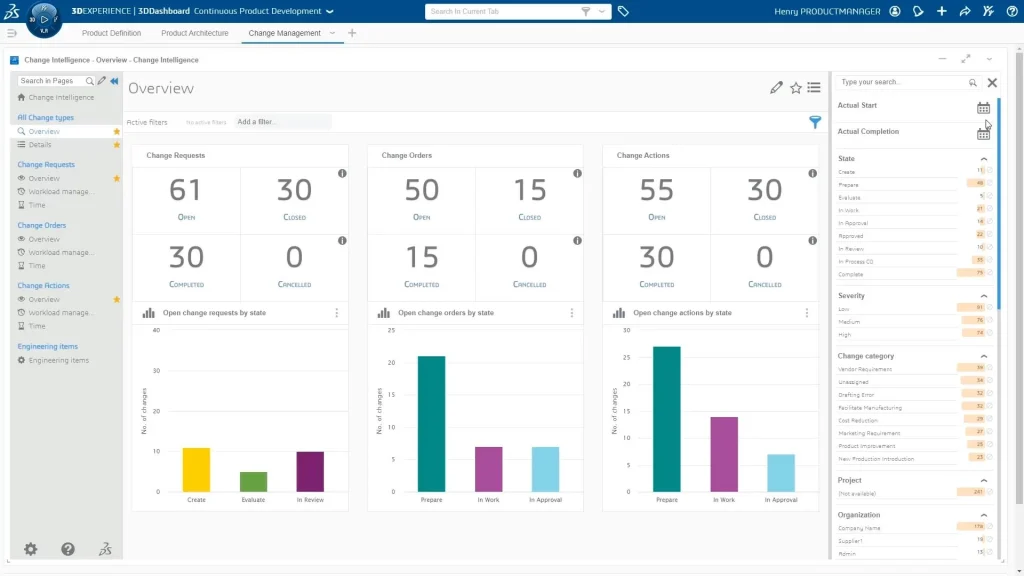Open the user profile icon
Image resolution: width=1024 pixels, height=576 pixels.
894,12
